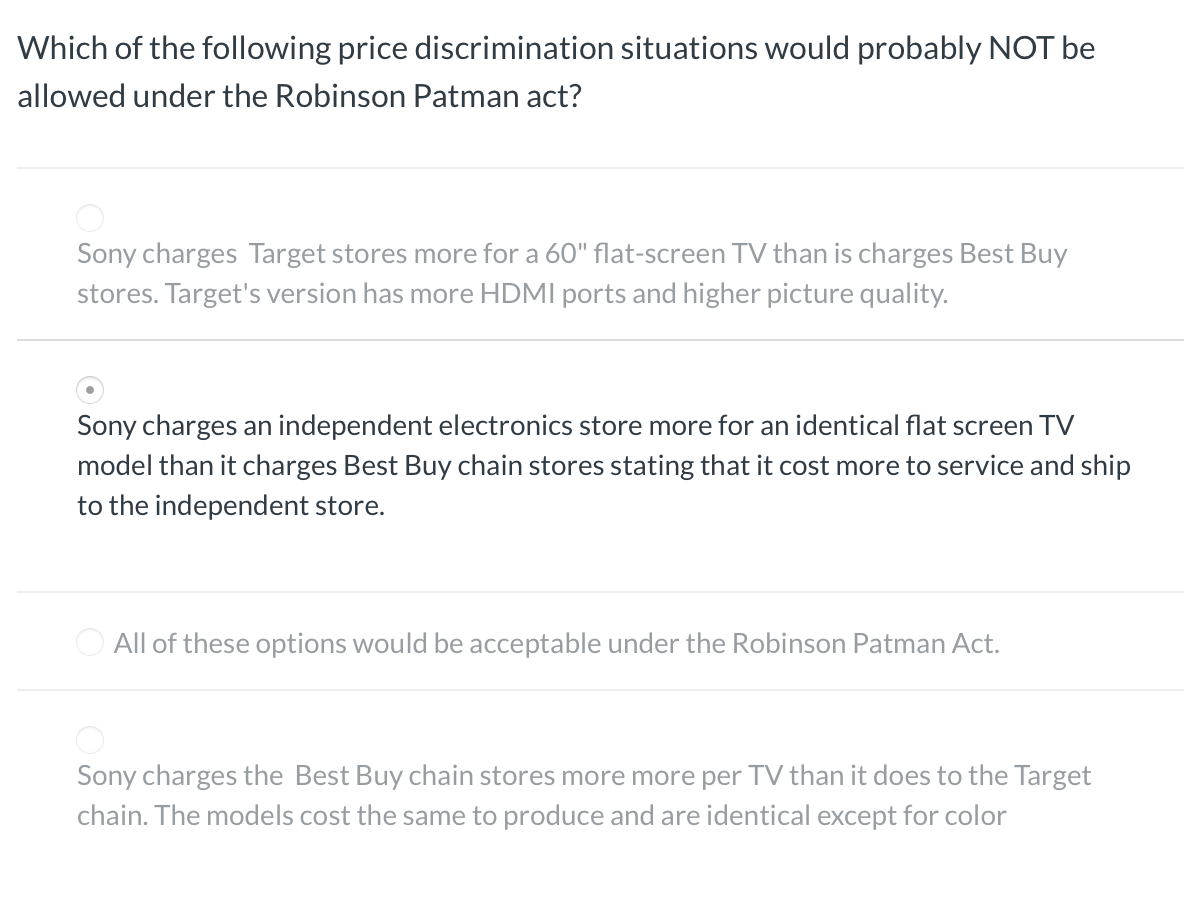Click the question text about the Robinson Patman act
Viewport: 1184px width, 898px height.
point(556,71)
